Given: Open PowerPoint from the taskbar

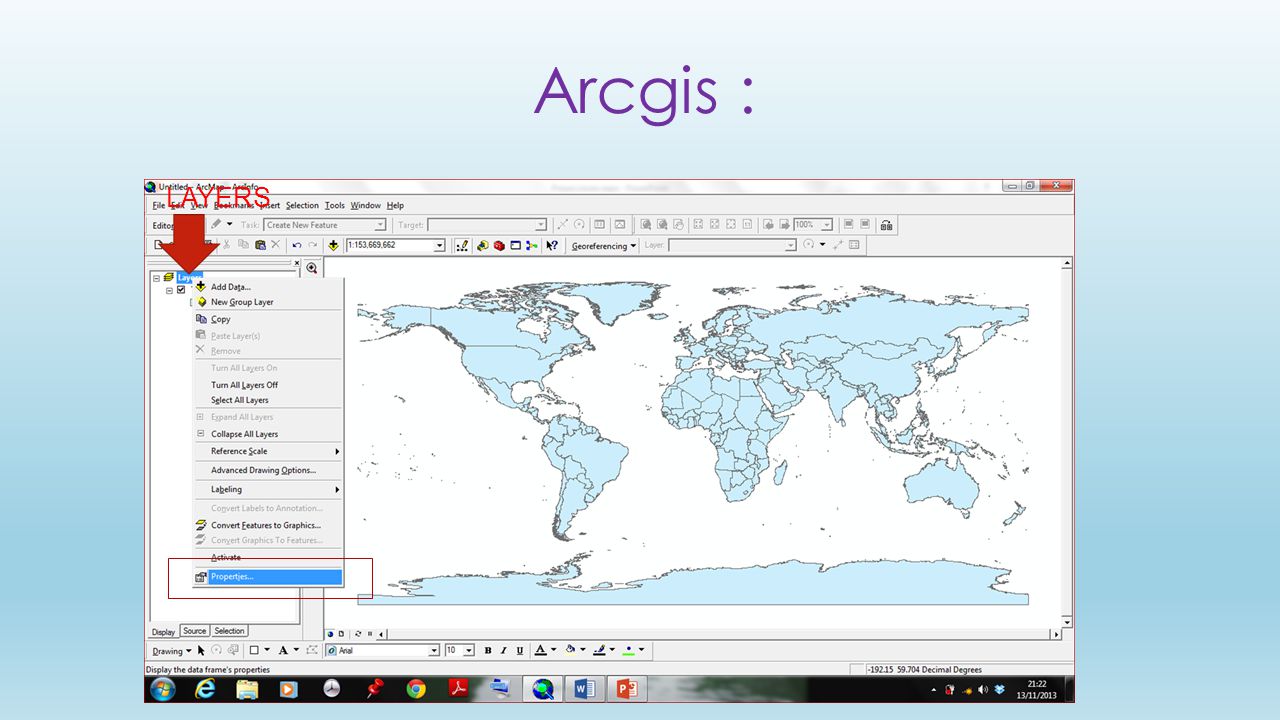Looking at the screenshot, I should coord(628,688).
